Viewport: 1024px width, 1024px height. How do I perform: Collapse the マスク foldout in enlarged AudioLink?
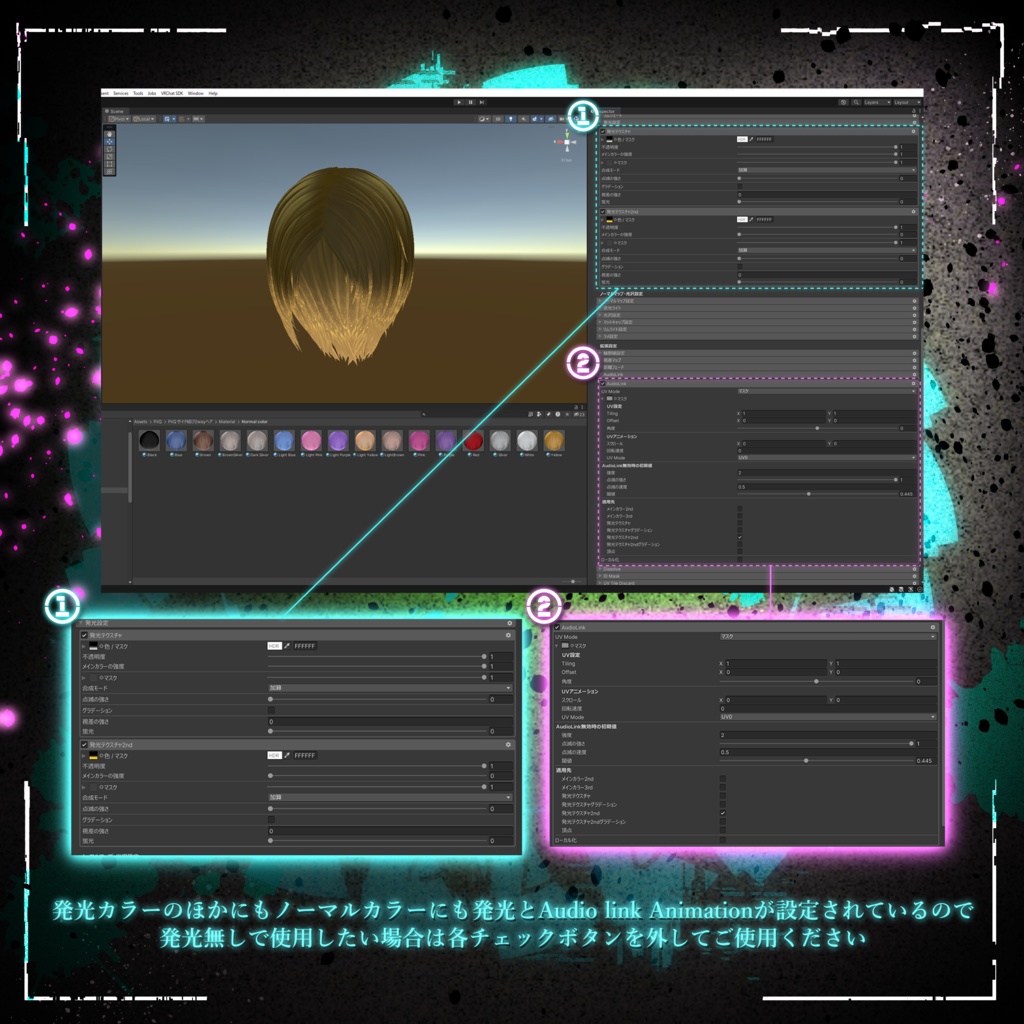tap(558, 645)
